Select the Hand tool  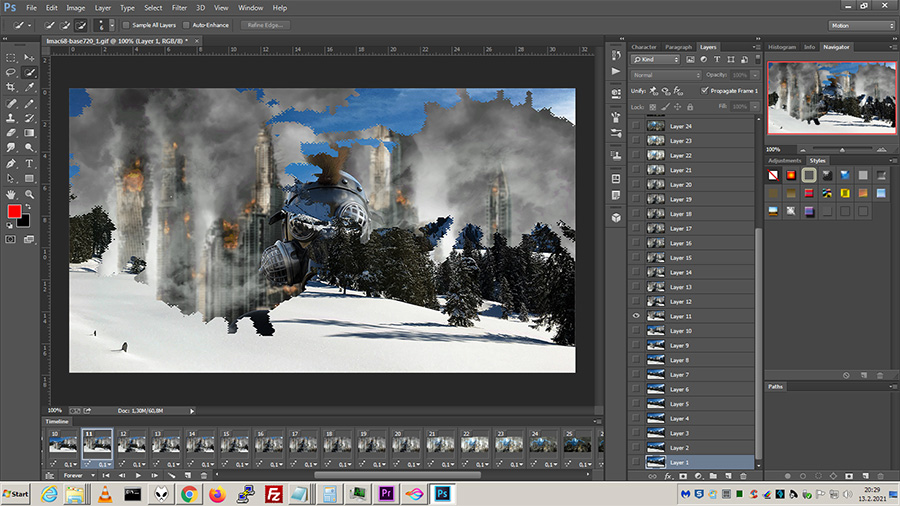click(11, 194)
